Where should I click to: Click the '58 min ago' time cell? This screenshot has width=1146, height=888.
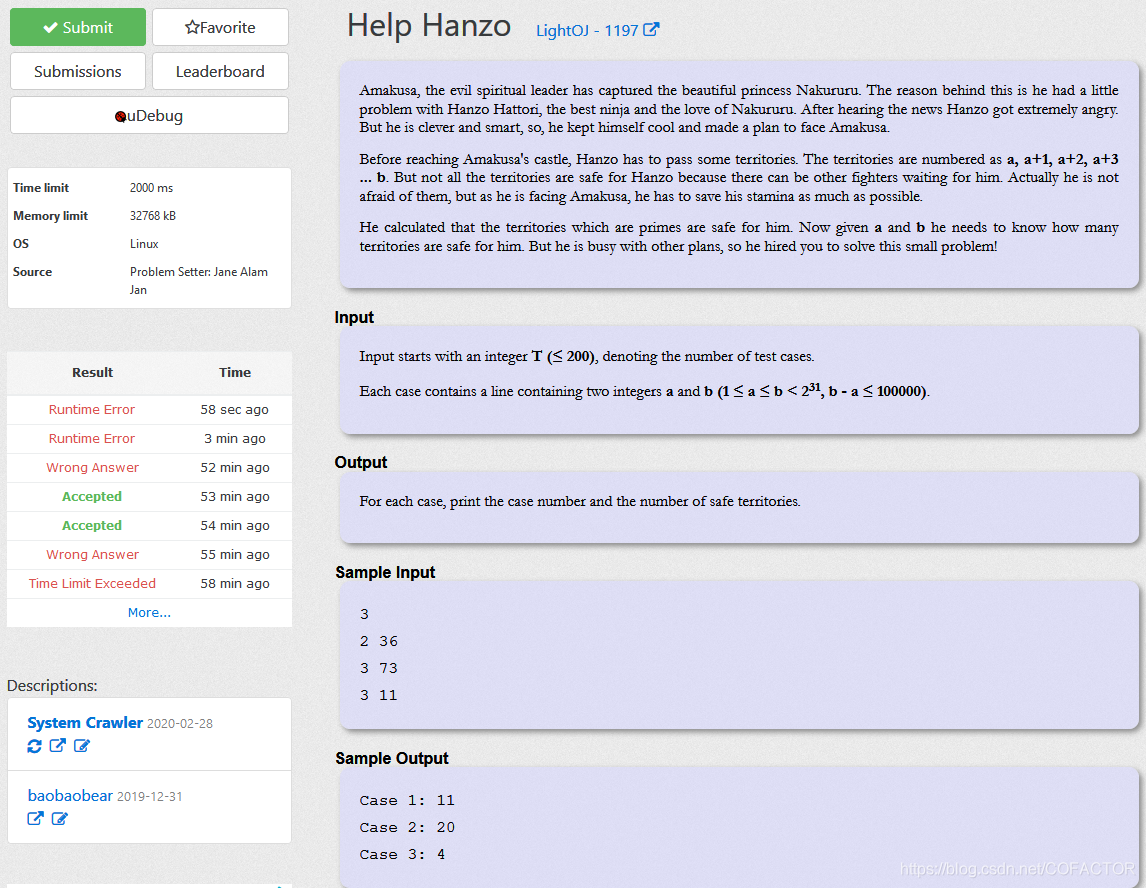click(235, 583)
